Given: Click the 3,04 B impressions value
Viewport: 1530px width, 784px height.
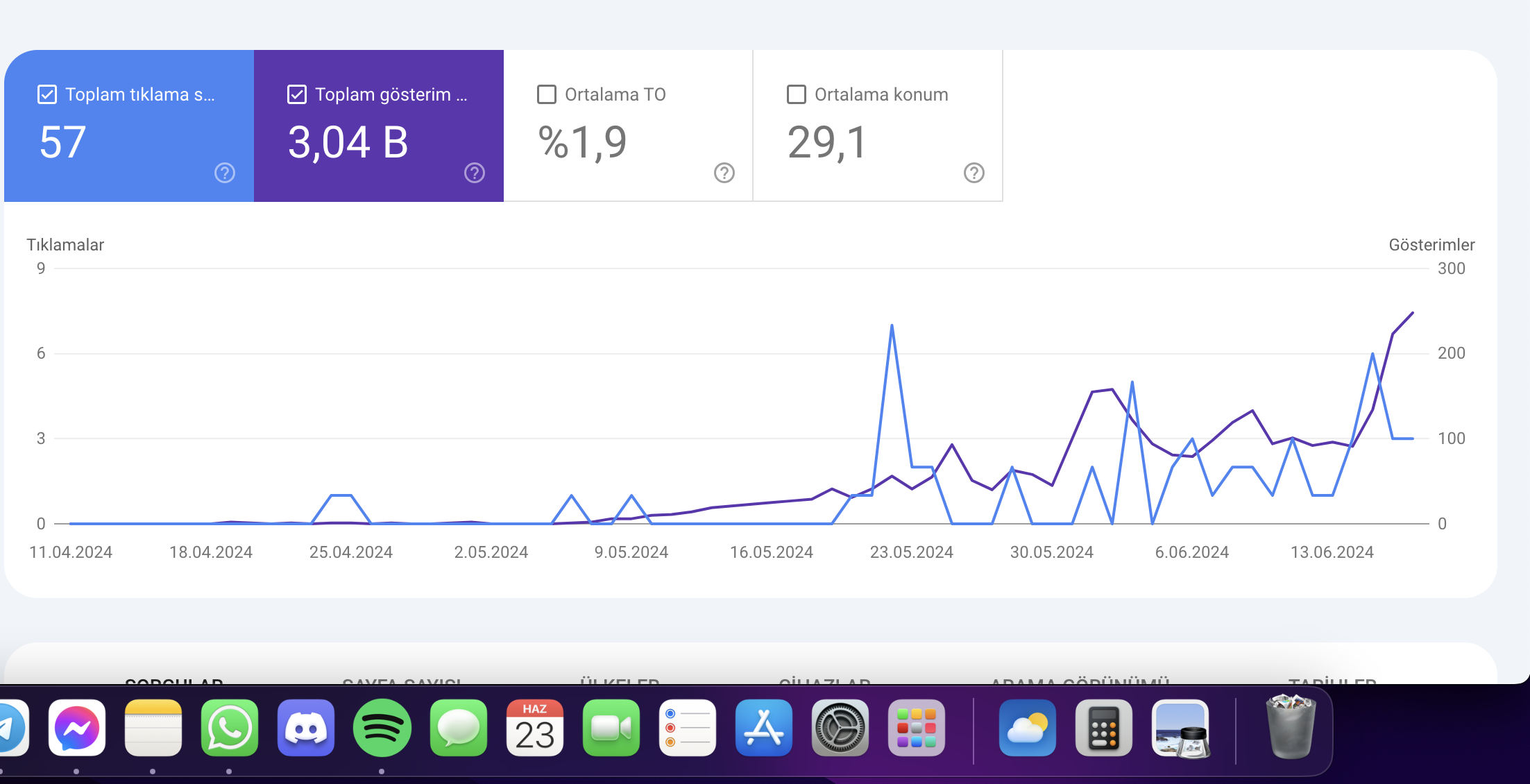Looking at the screenshot, I should [x=348, y=143].
